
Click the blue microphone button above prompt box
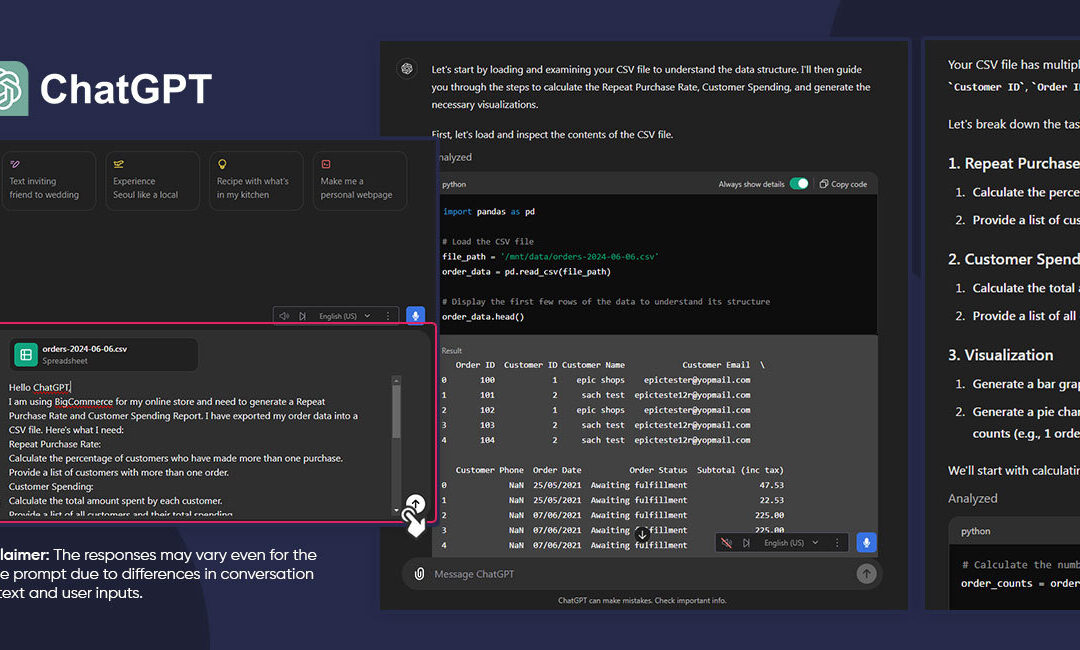(x=415, y=316)
